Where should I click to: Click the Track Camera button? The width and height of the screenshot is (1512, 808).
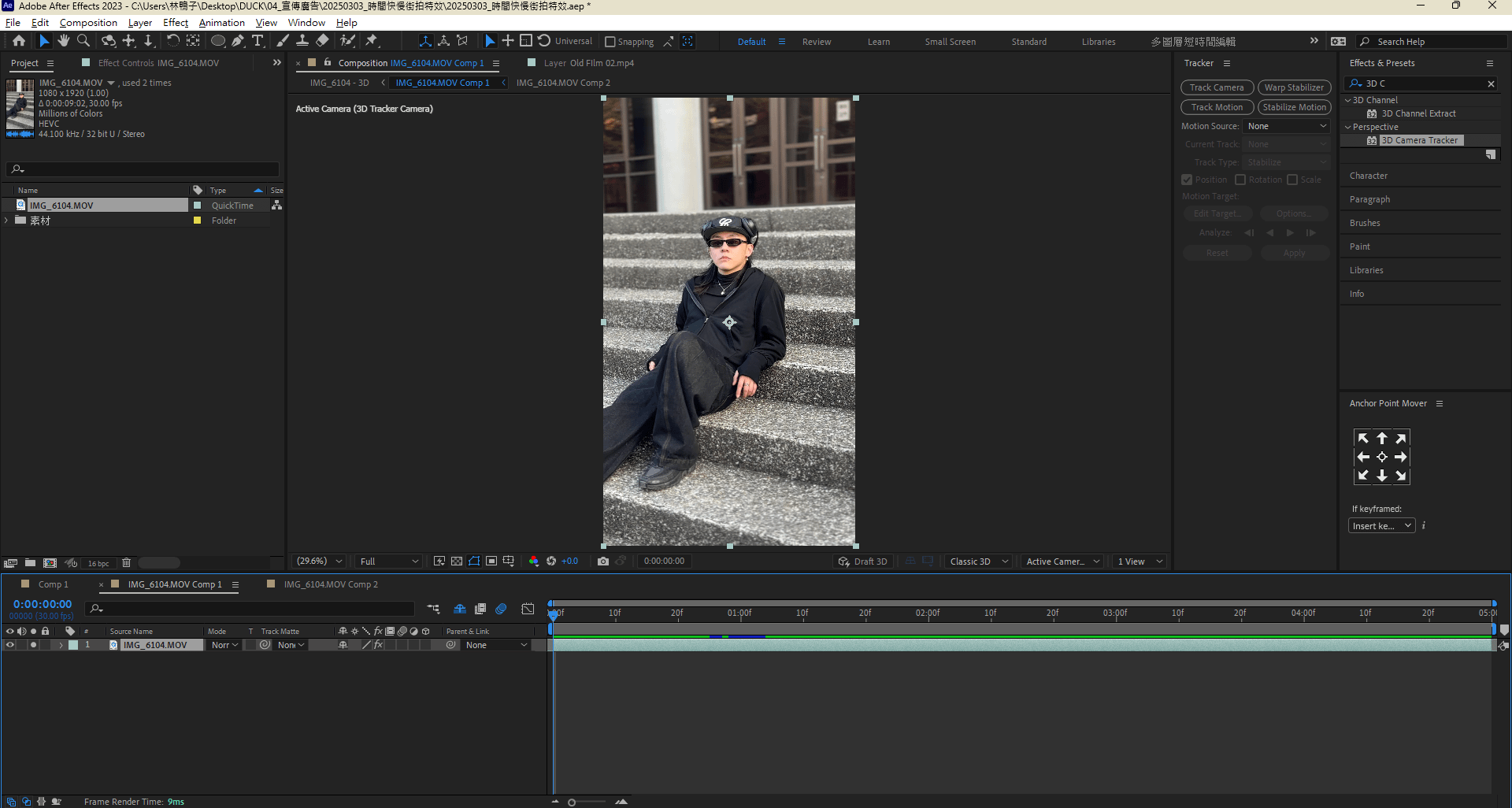pos(1217,87)
